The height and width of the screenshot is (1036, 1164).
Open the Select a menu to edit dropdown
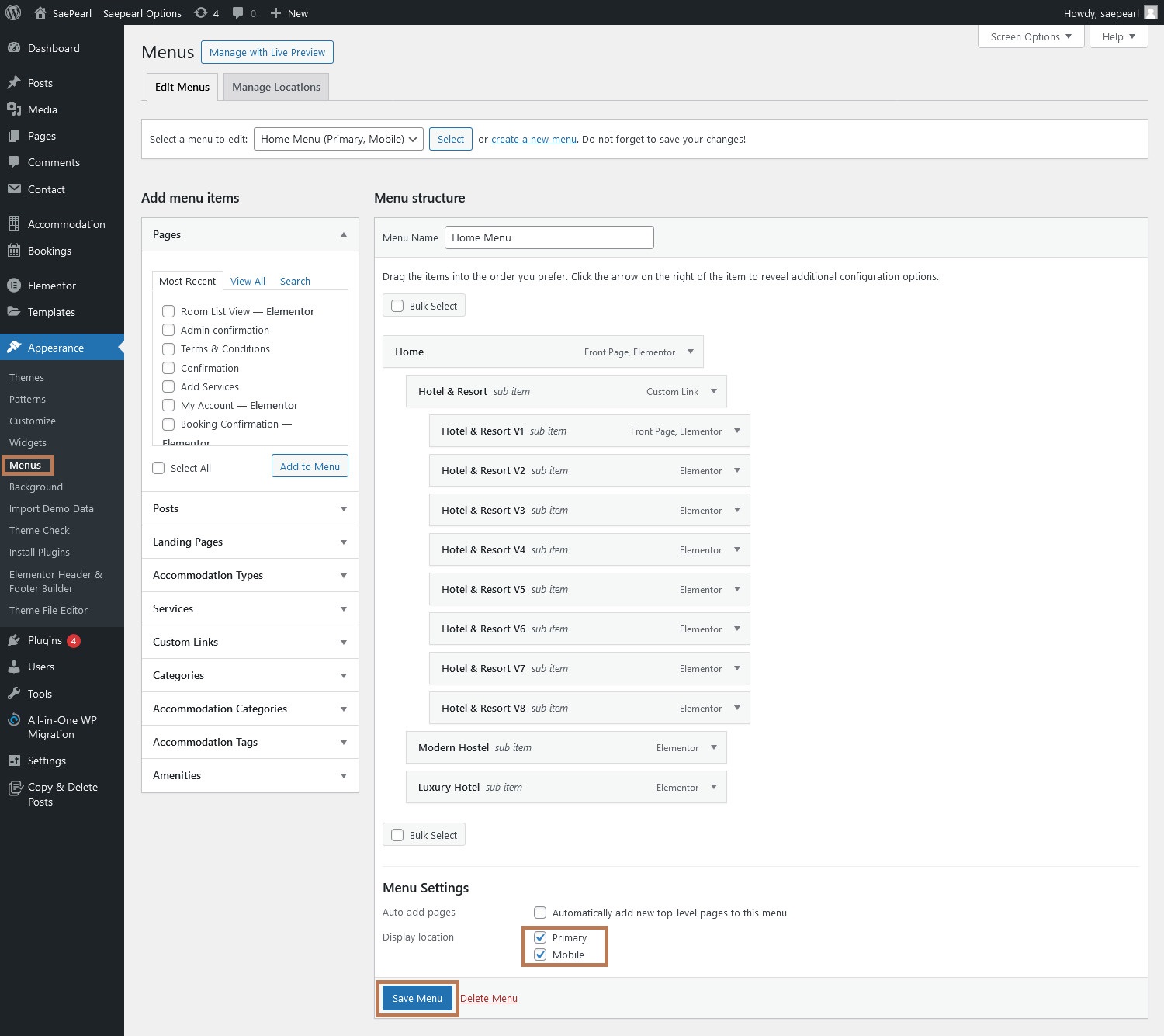[x=338, y=139]
